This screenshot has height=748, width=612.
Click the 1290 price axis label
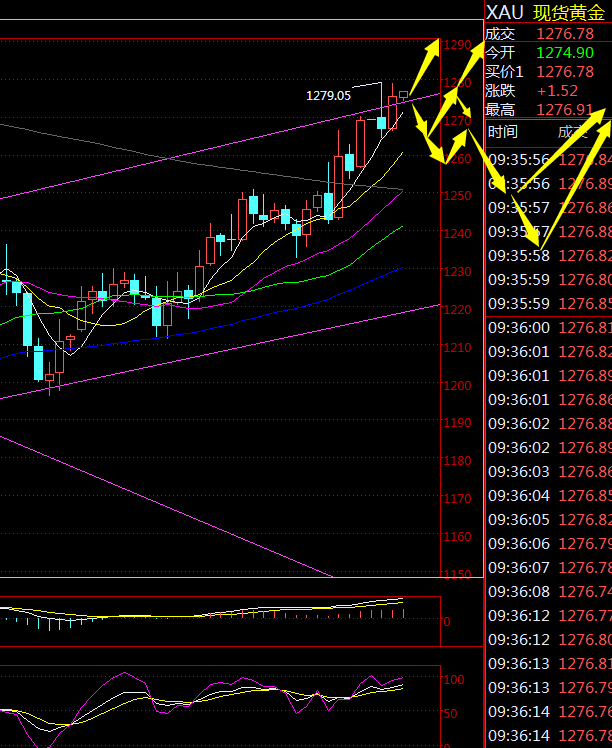(x=457, y=45)
